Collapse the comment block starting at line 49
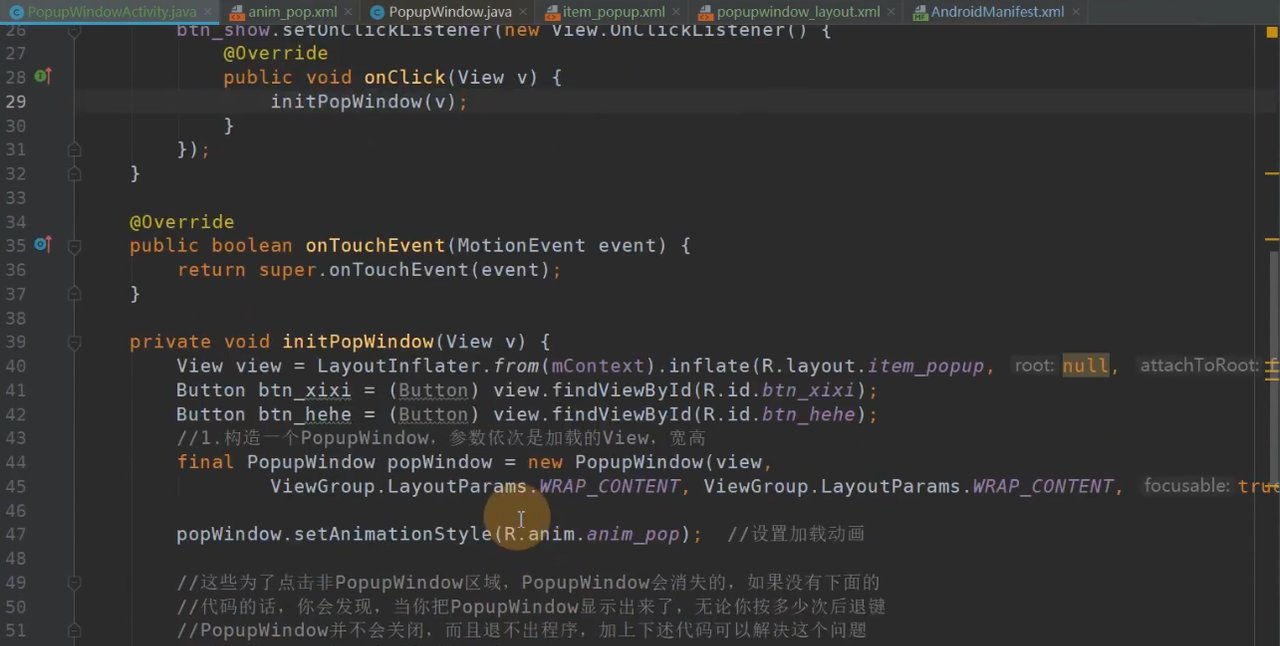The image size is (1280, 646). 74,582
